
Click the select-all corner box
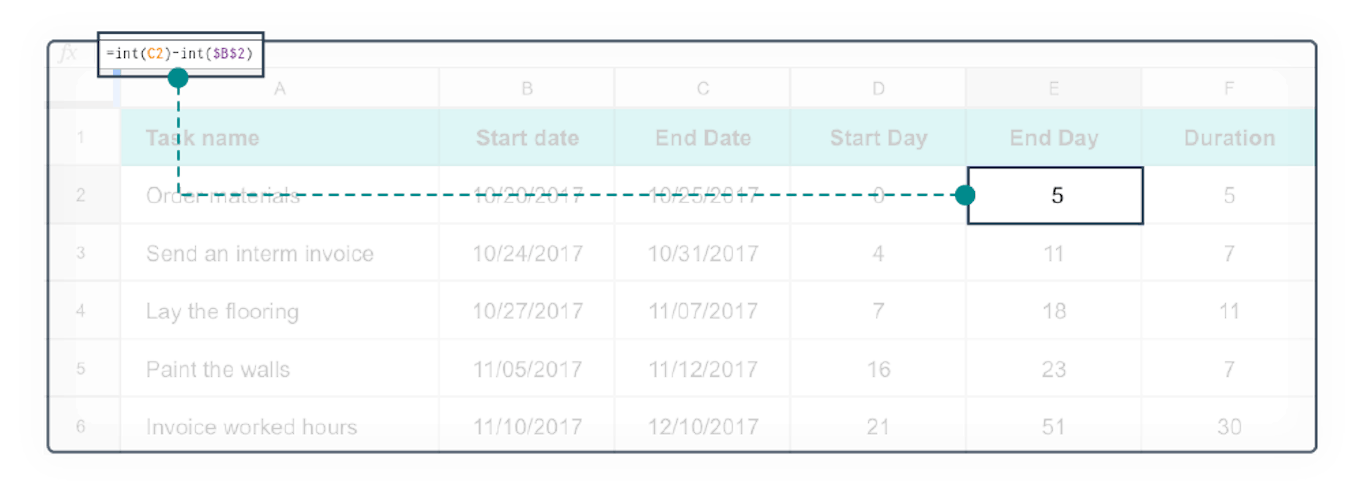coord(81,89)
